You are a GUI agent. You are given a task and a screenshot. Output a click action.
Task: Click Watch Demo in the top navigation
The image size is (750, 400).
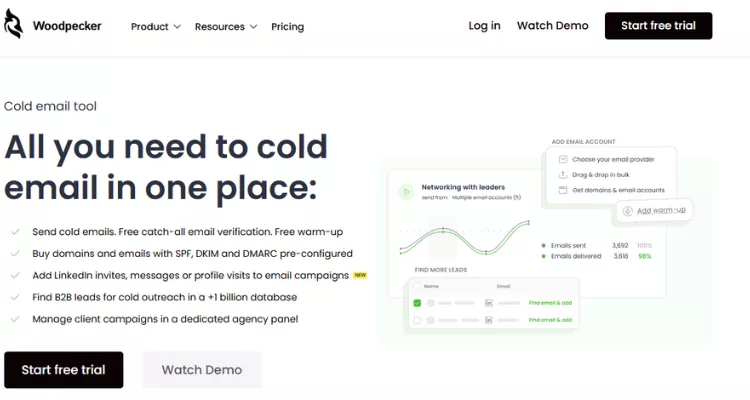552,26
